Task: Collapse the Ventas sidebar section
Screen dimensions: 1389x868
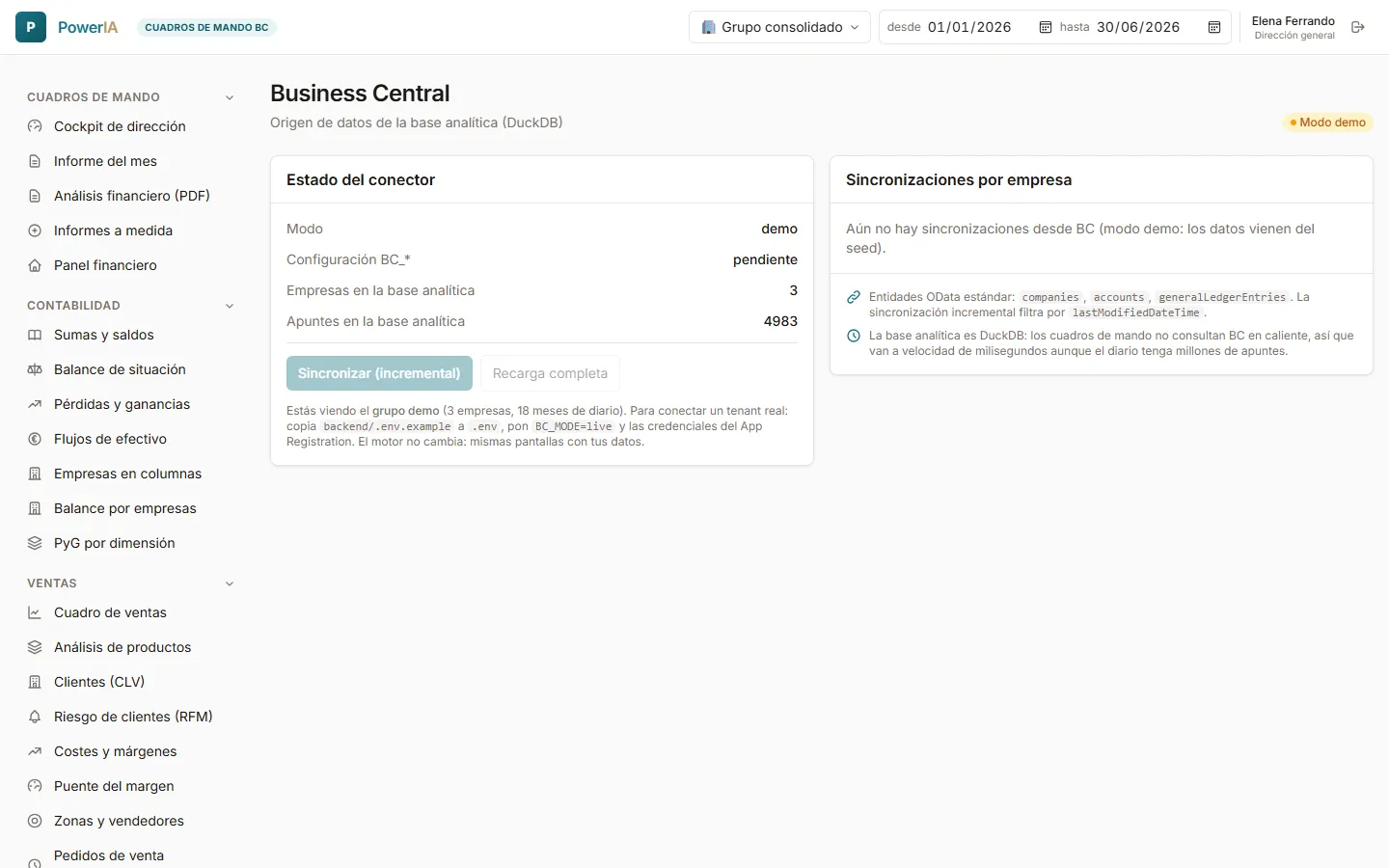Action: click(x=230, y=583)
